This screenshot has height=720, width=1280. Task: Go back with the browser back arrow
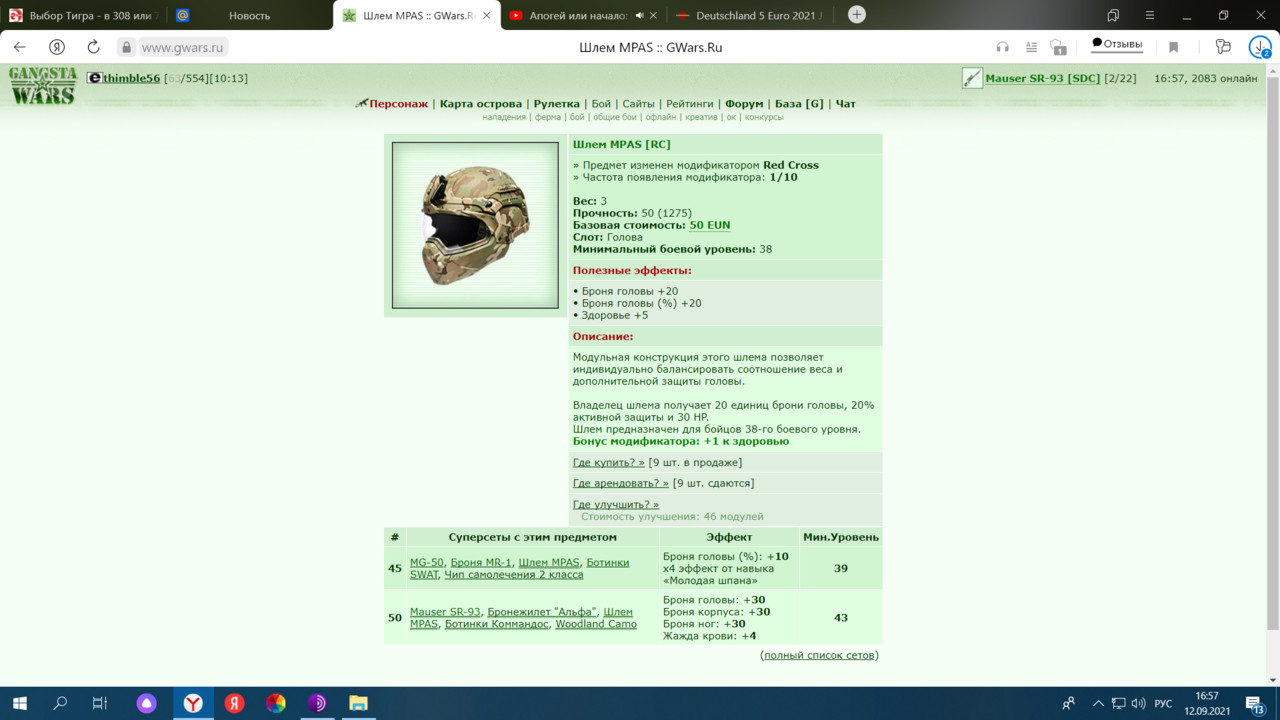click(19, 47)
